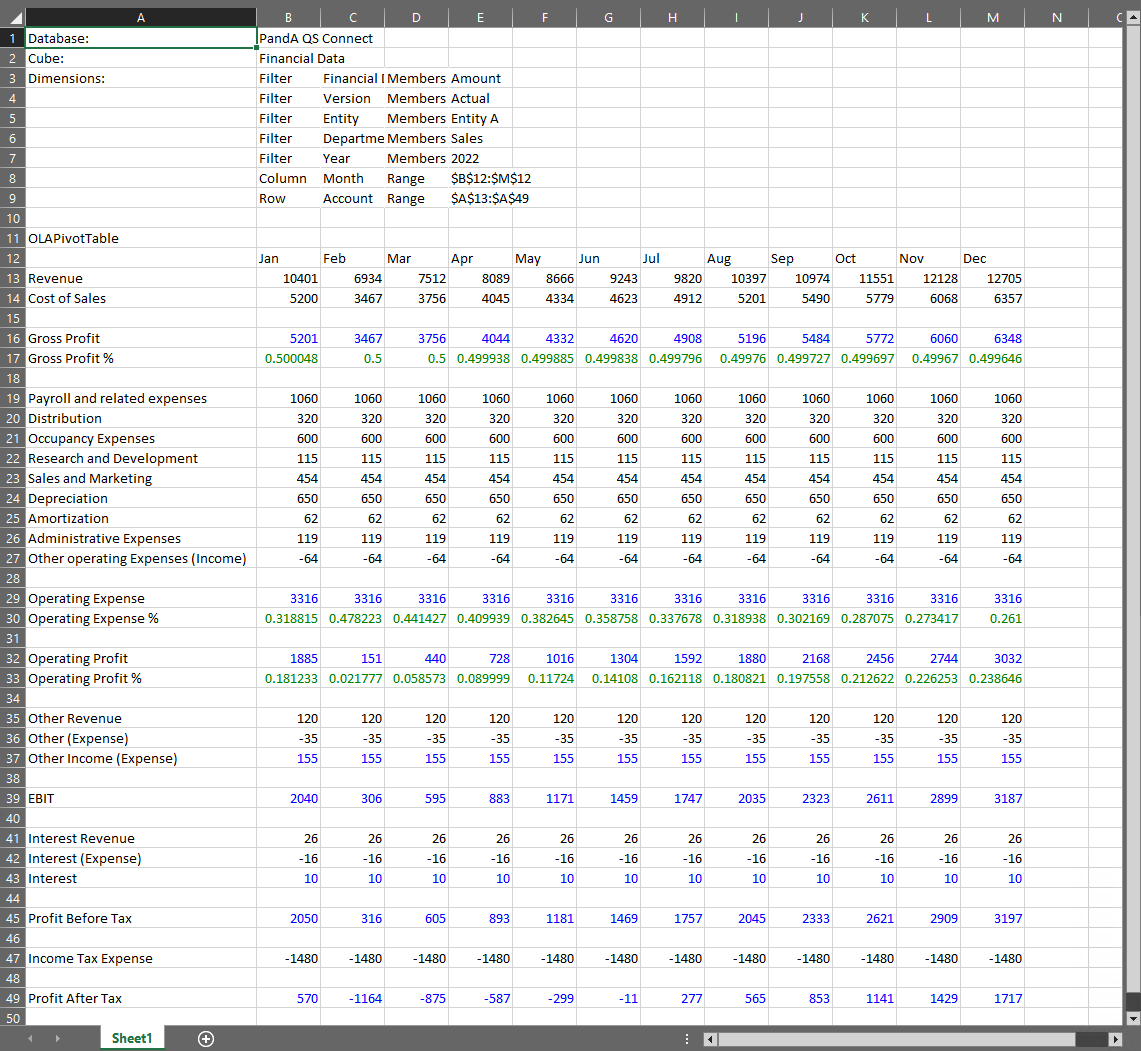This screenshot has width=1141, height=1051.
Task: Click the horizontal scrollbar right arrow
Action: click(1116, 1038)
